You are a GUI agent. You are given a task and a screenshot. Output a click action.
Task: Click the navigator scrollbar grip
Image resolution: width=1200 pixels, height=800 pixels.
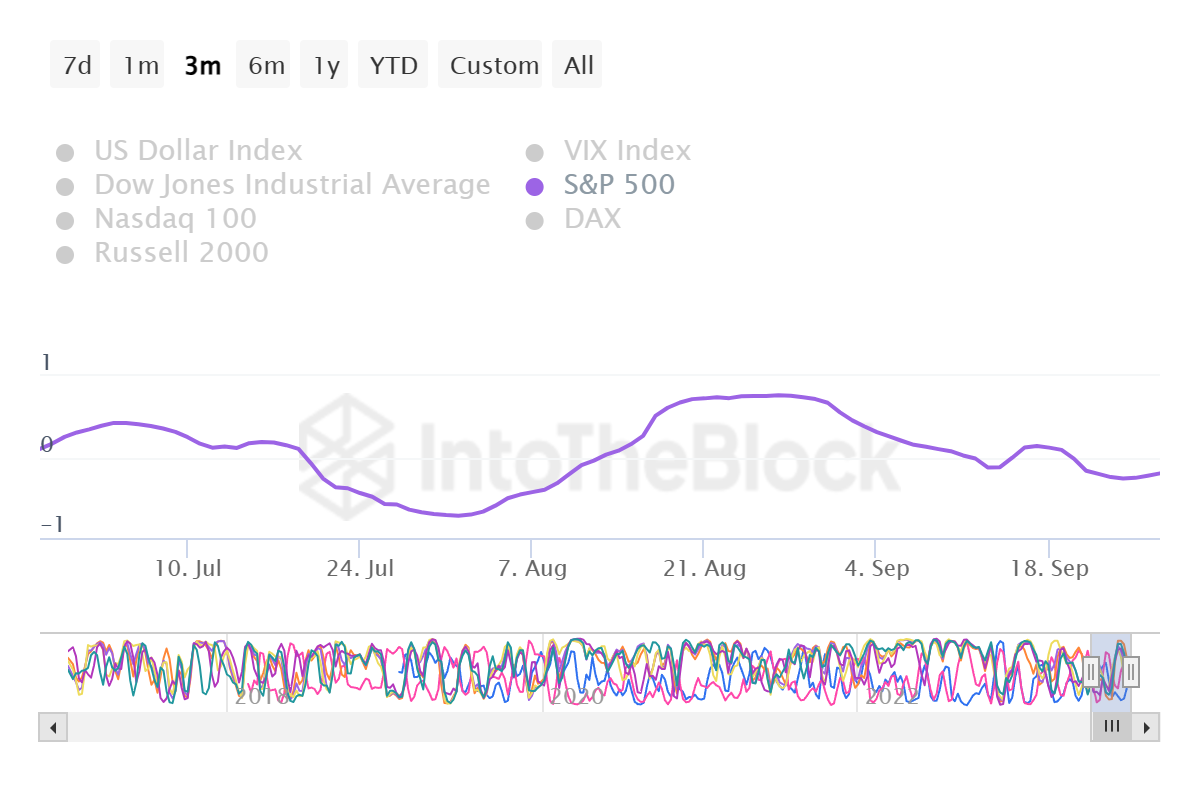coord(1111,727)
